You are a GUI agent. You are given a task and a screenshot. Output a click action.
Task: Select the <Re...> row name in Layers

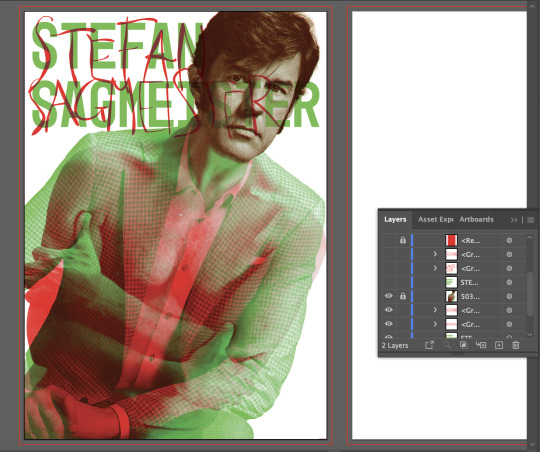coord(470,240)
